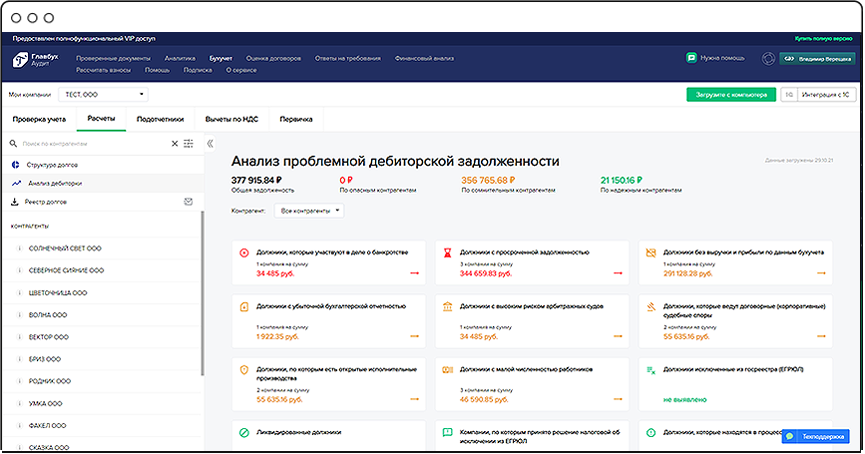865x454 pixels.
Task: Click the Интеграция с 1С button
Action: 826,95
